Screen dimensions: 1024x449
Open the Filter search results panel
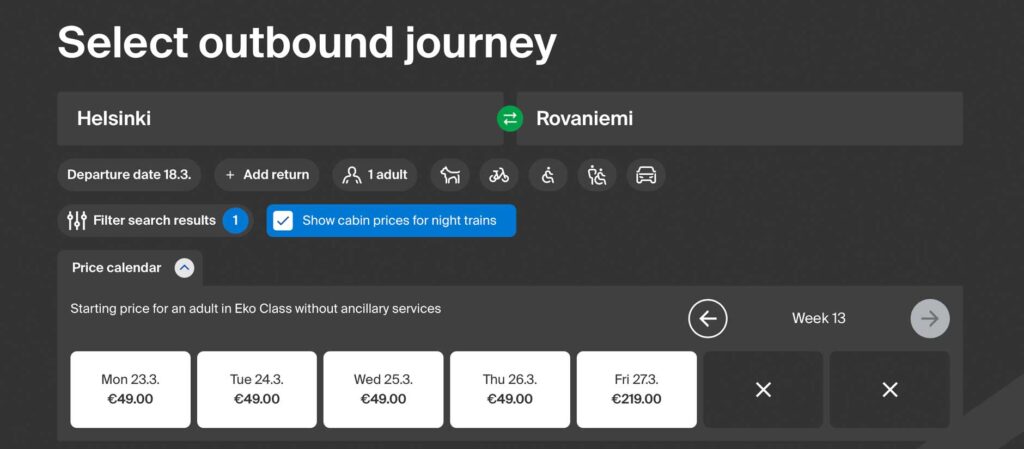point(154,221)
